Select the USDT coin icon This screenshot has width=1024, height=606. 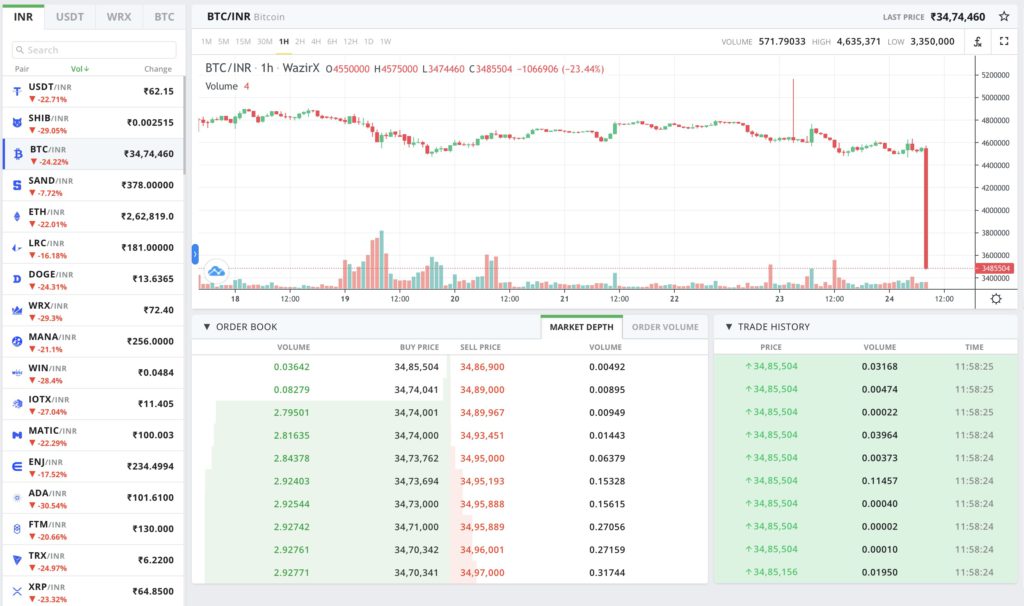(x=17, y=92)
